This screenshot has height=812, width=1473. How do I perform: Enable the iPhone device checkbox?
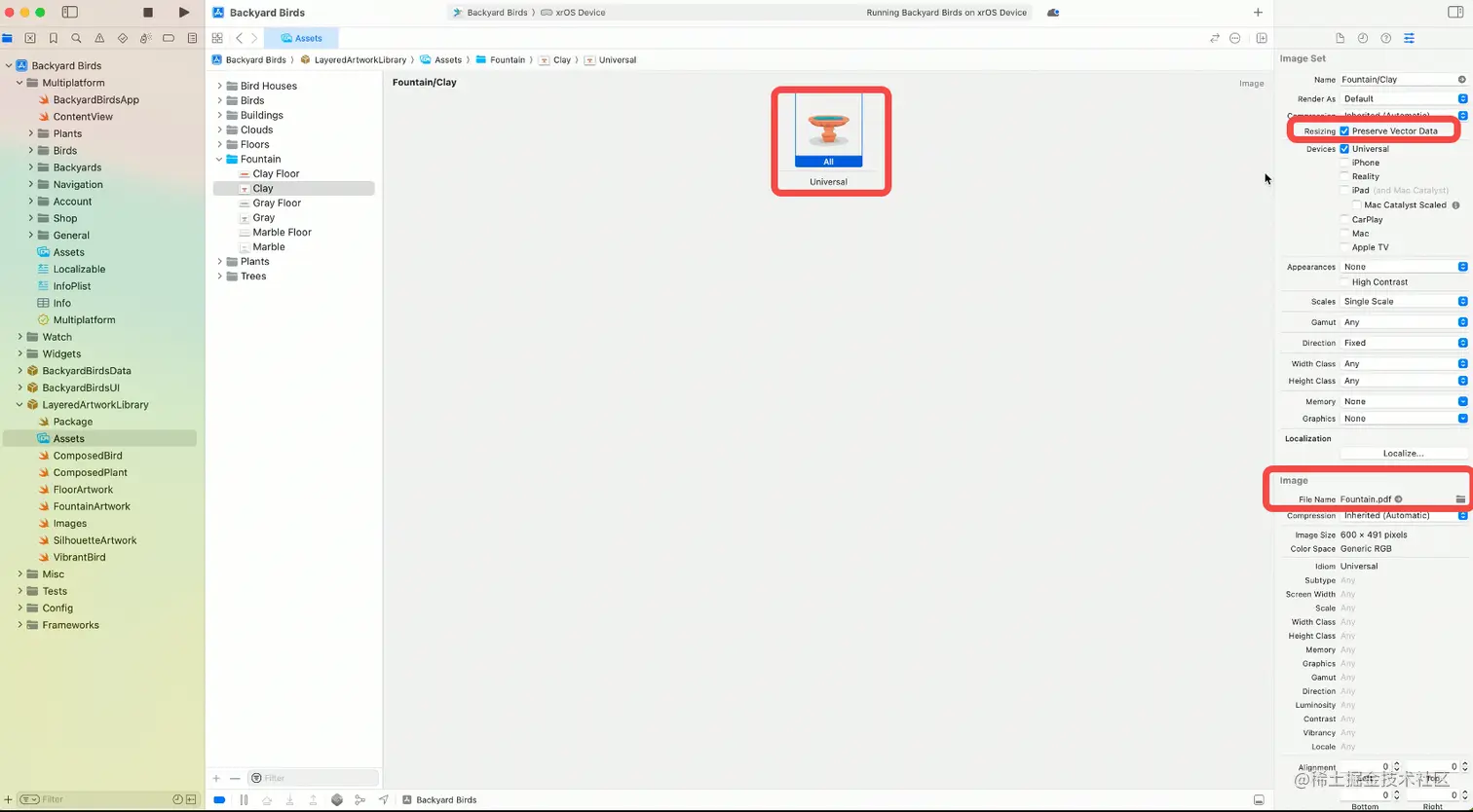[x=1344, y=163]
